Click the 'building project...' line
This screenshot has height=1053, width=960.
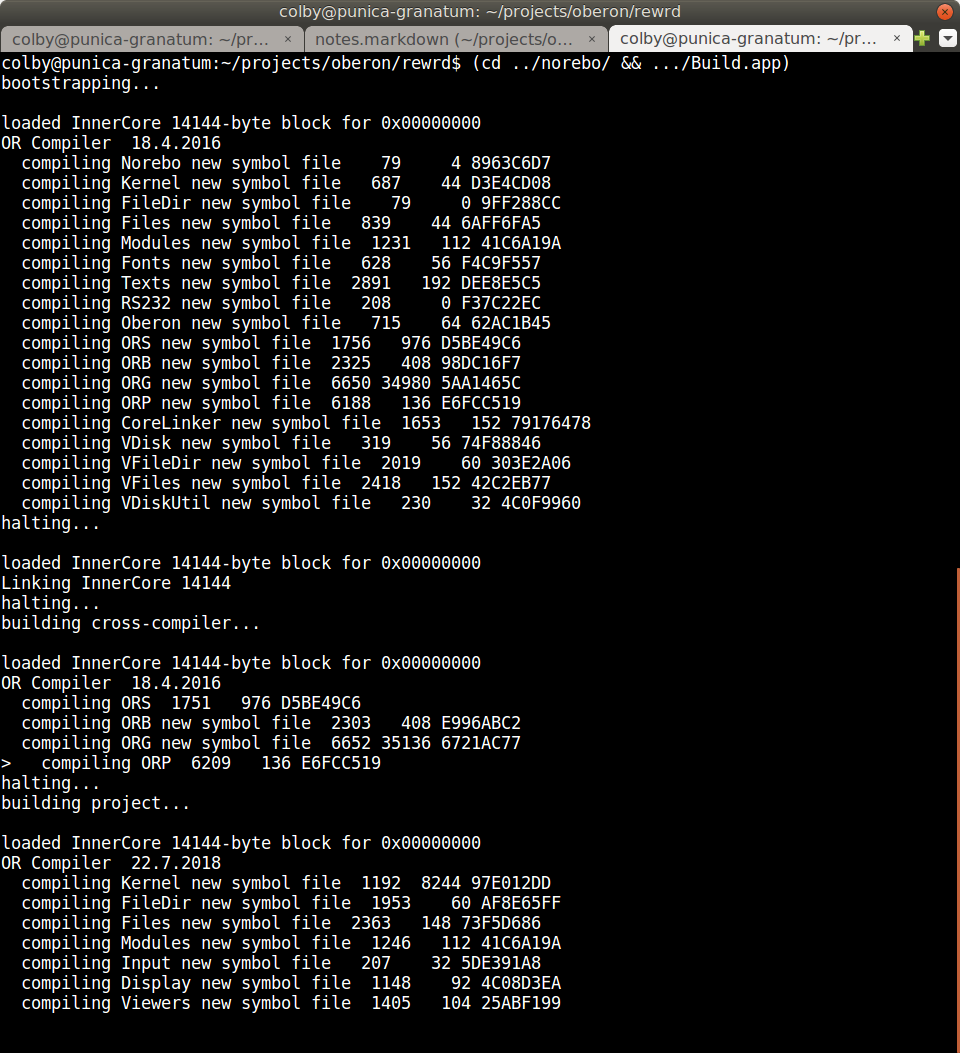(x=95, y=803)
